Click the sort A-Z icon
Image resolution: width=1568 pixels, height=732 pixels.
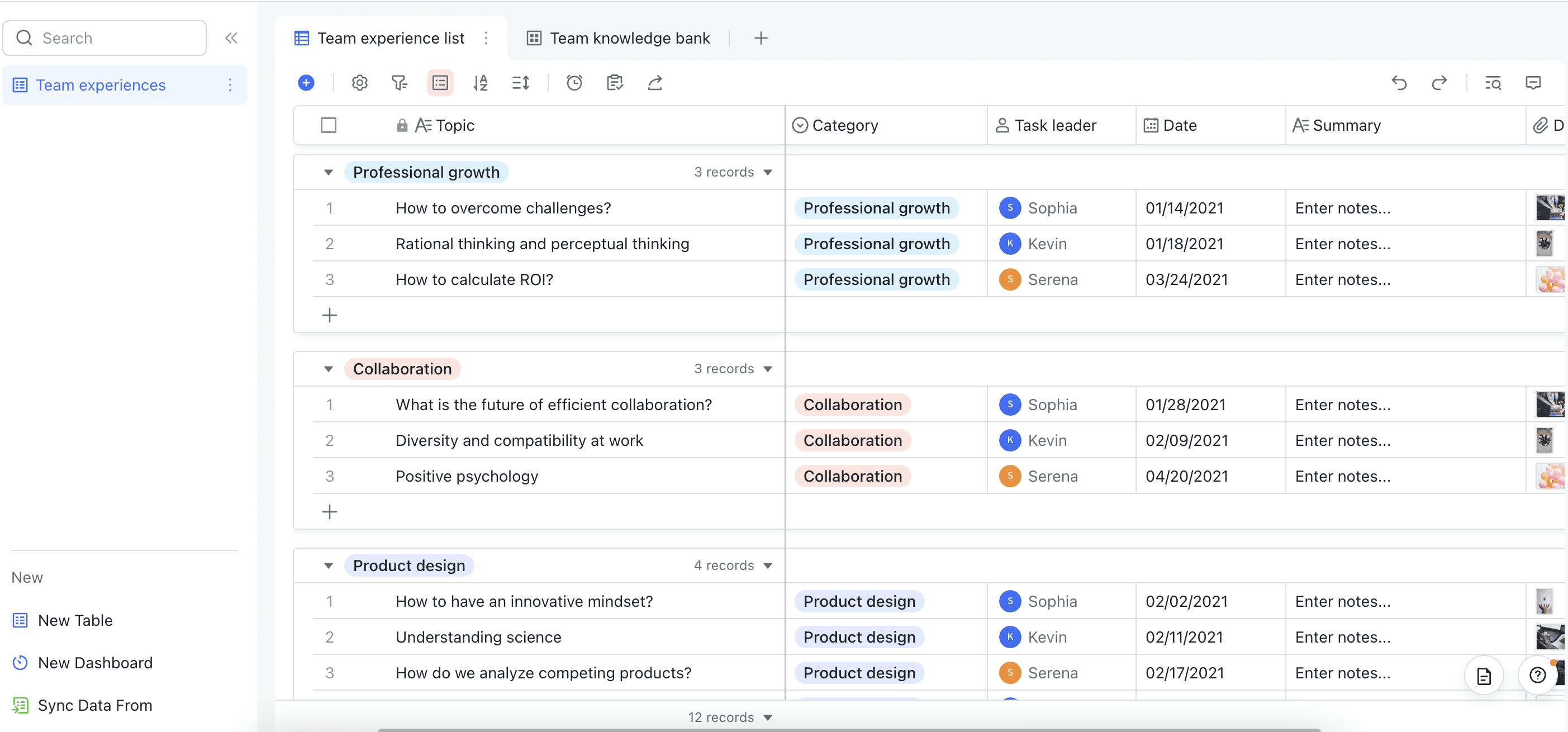pos(480,83)
